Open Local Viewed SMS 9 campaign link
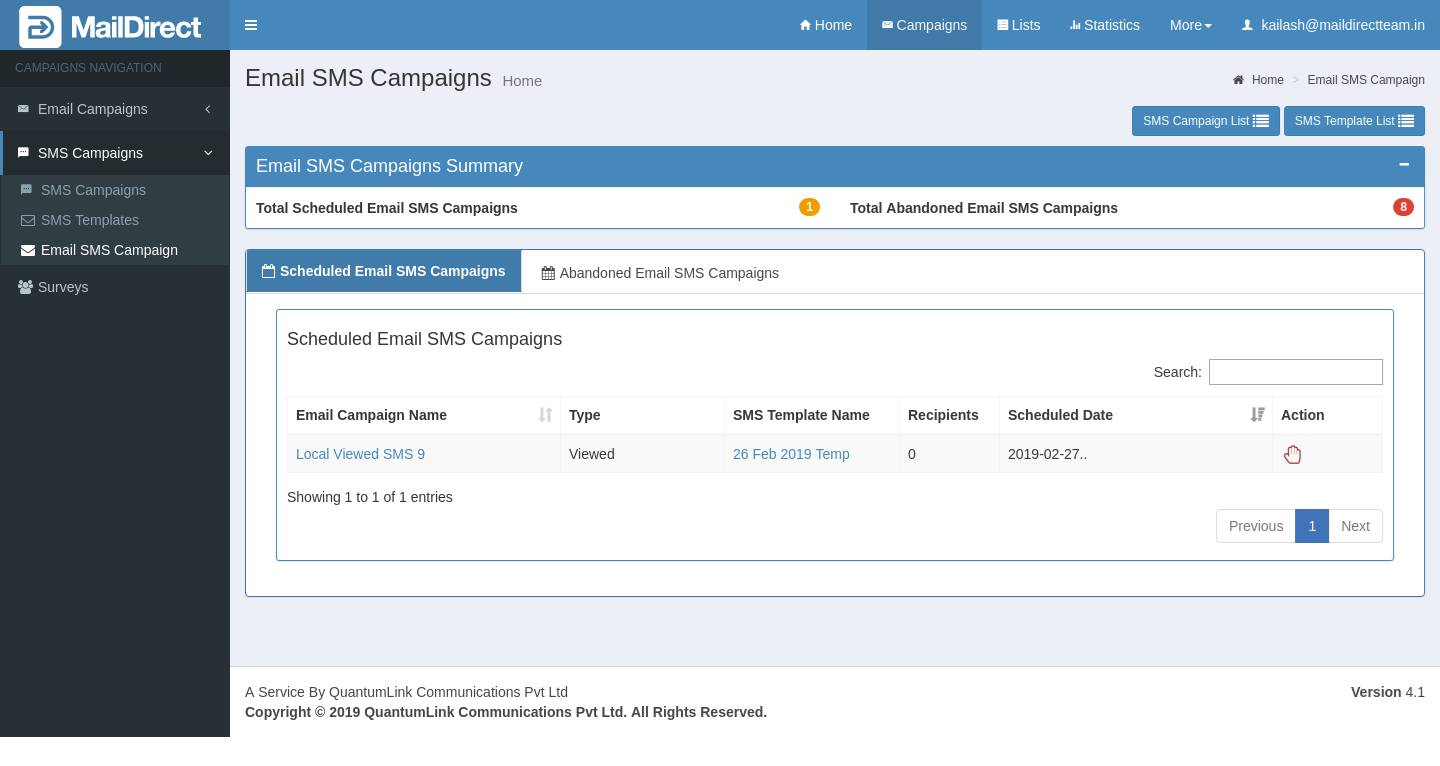Viewport: 1440px width, 766px height. (360, 454)
